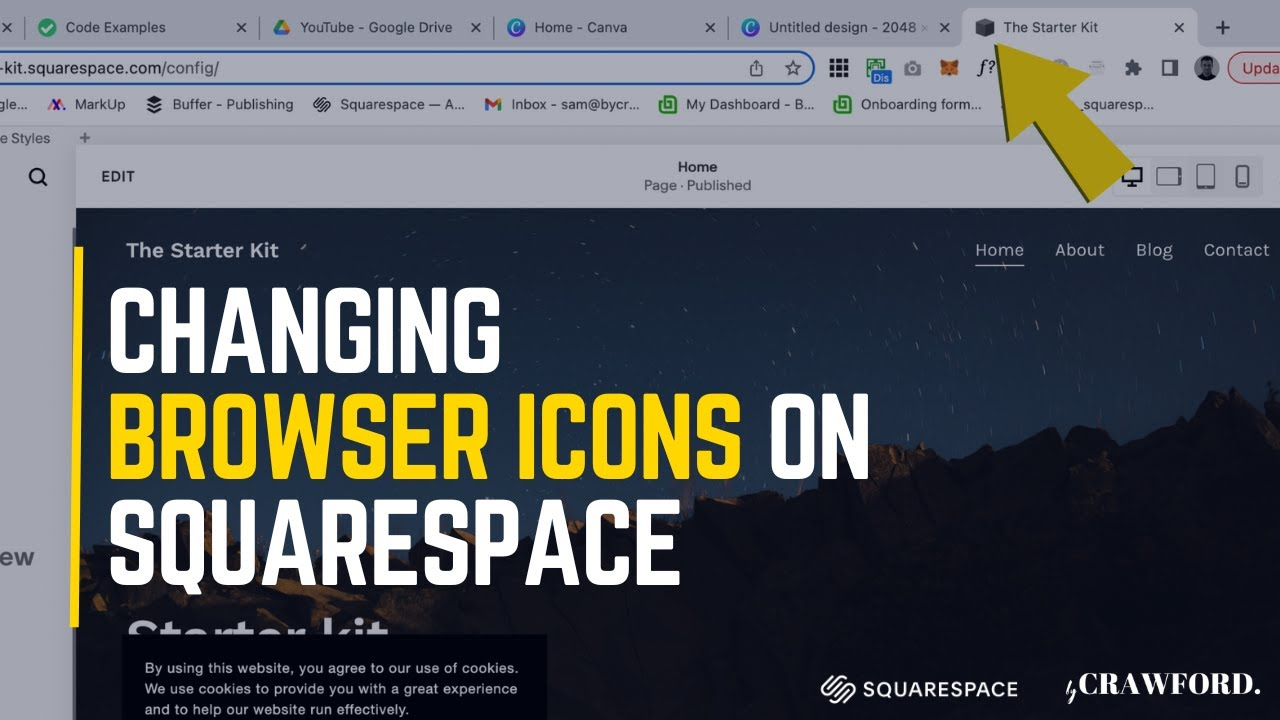Click the f? font finder extension

tap(986, 68)
